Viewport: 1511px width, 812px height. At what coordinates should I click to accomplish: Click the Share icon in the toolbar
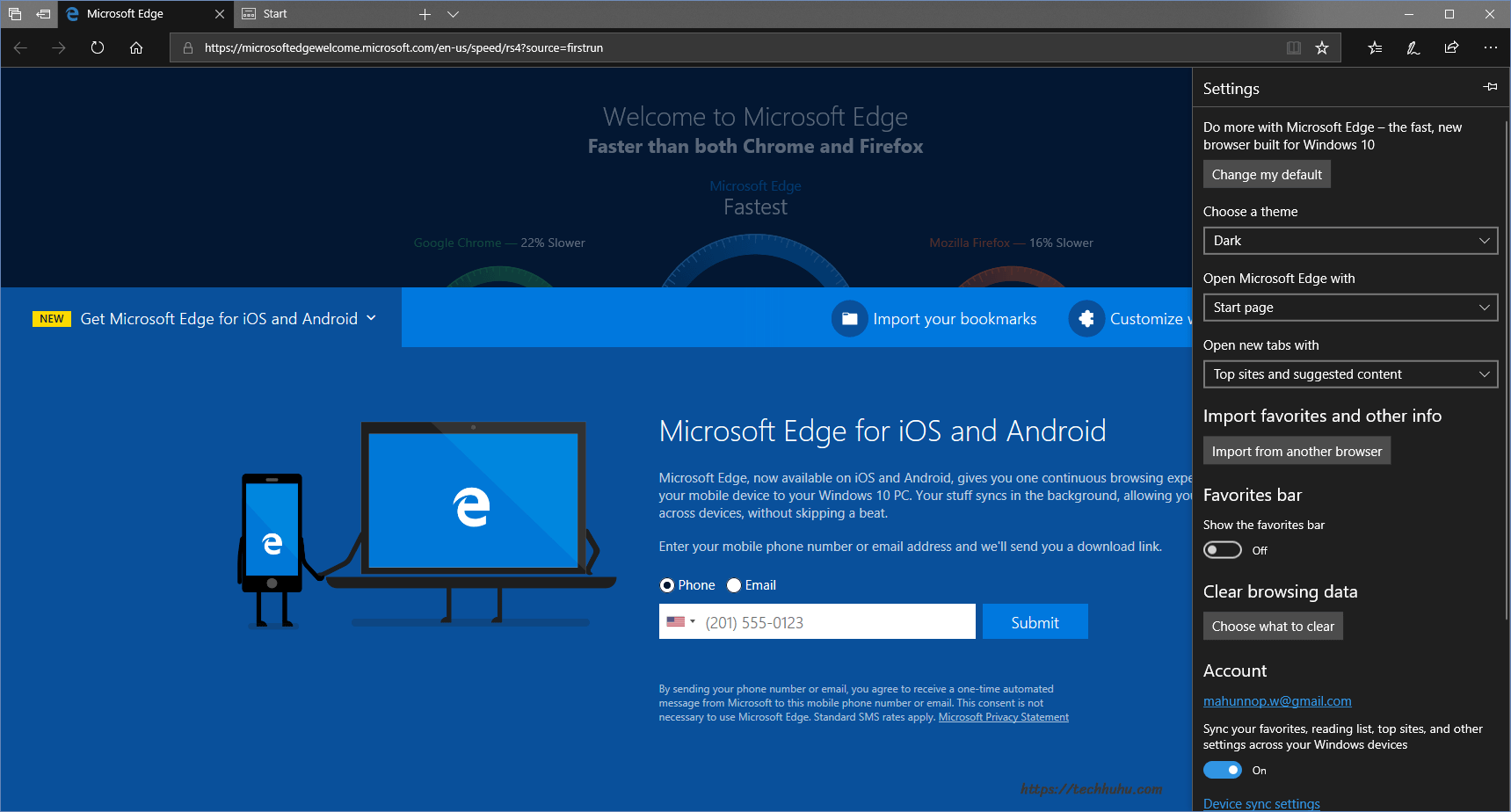[1451, 48]
